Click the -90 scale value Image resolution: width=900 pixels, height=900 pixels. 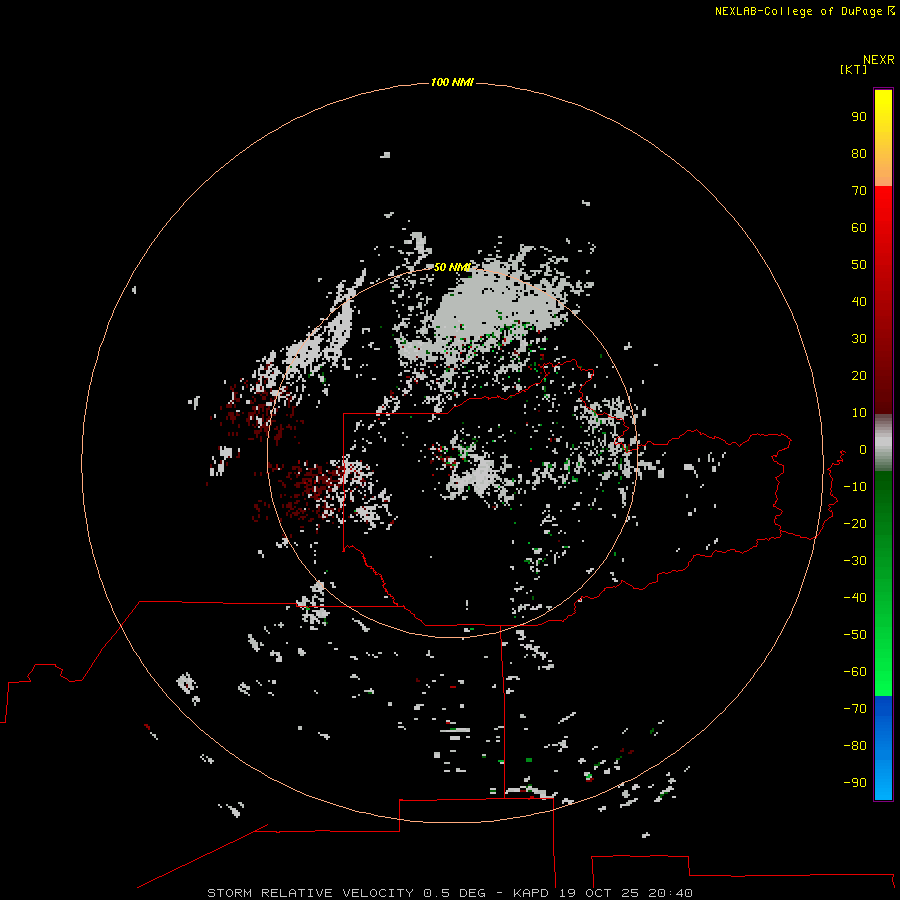(855, 783)
